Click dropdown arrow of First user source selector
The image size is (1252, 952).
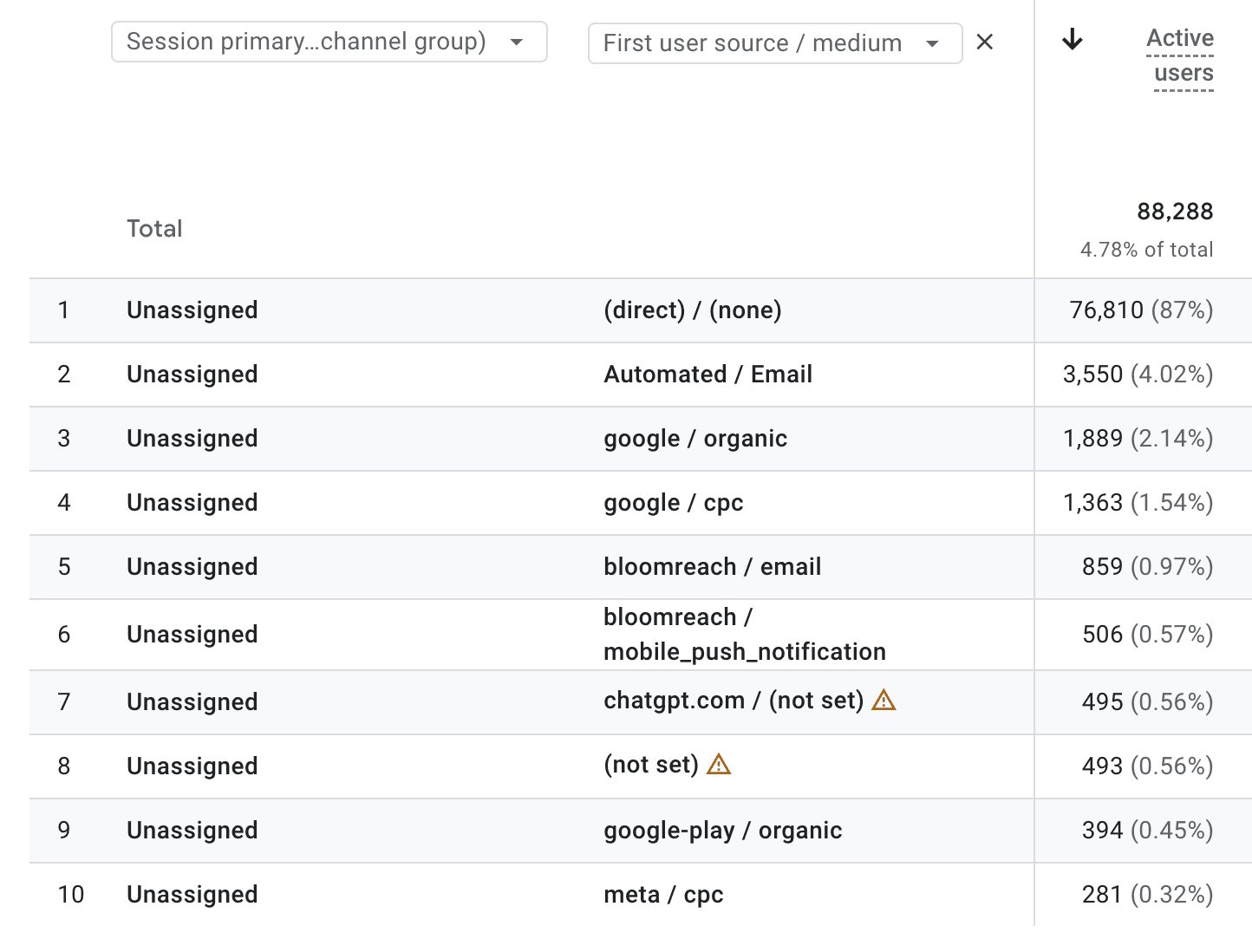pos(932,43)
